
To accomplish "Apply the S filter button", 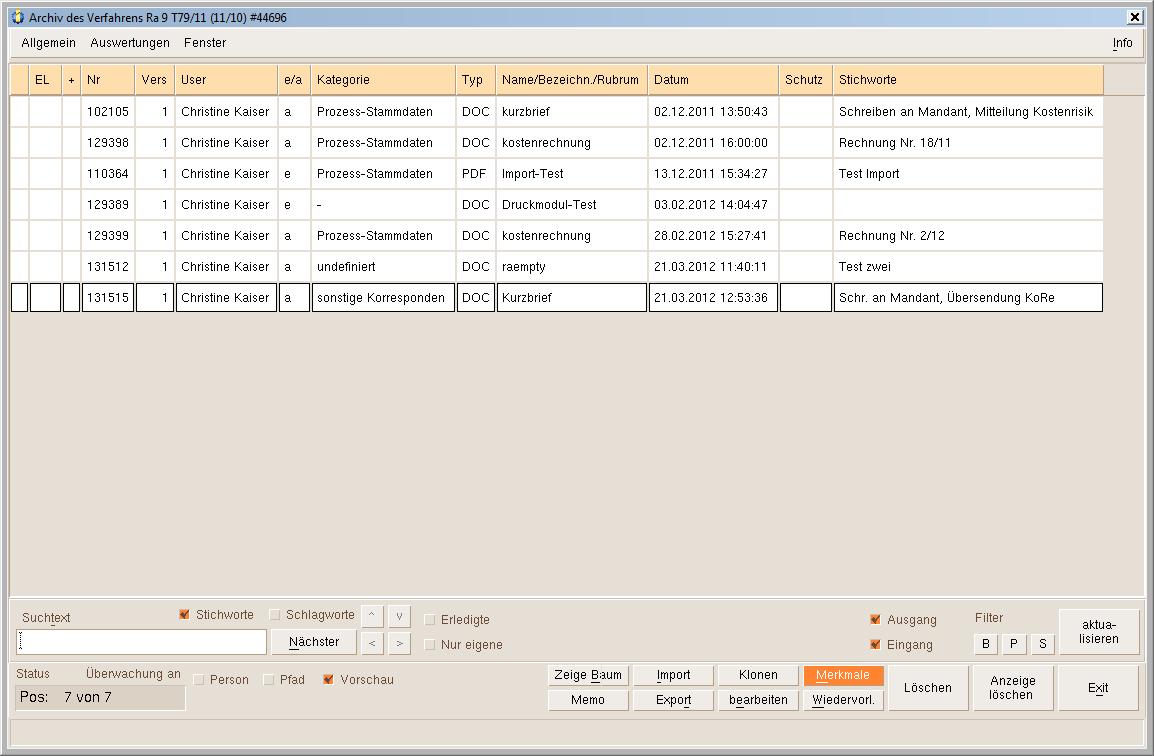I will click(x=1042, y=644).
